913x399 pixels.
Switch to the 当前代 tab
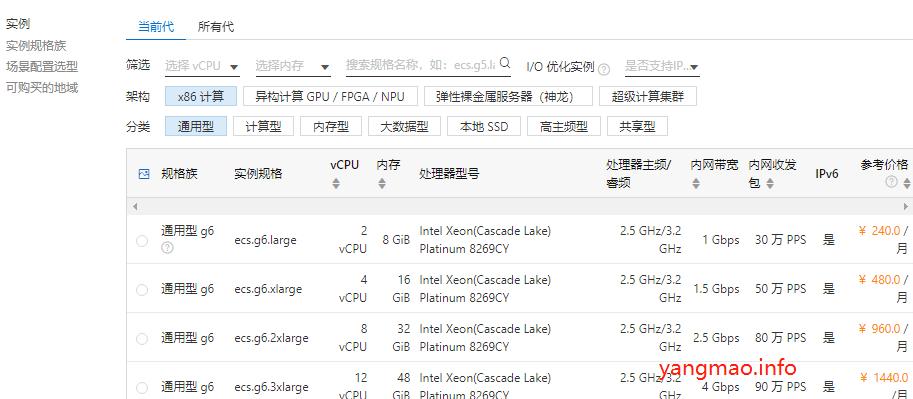tap(155, 27)
